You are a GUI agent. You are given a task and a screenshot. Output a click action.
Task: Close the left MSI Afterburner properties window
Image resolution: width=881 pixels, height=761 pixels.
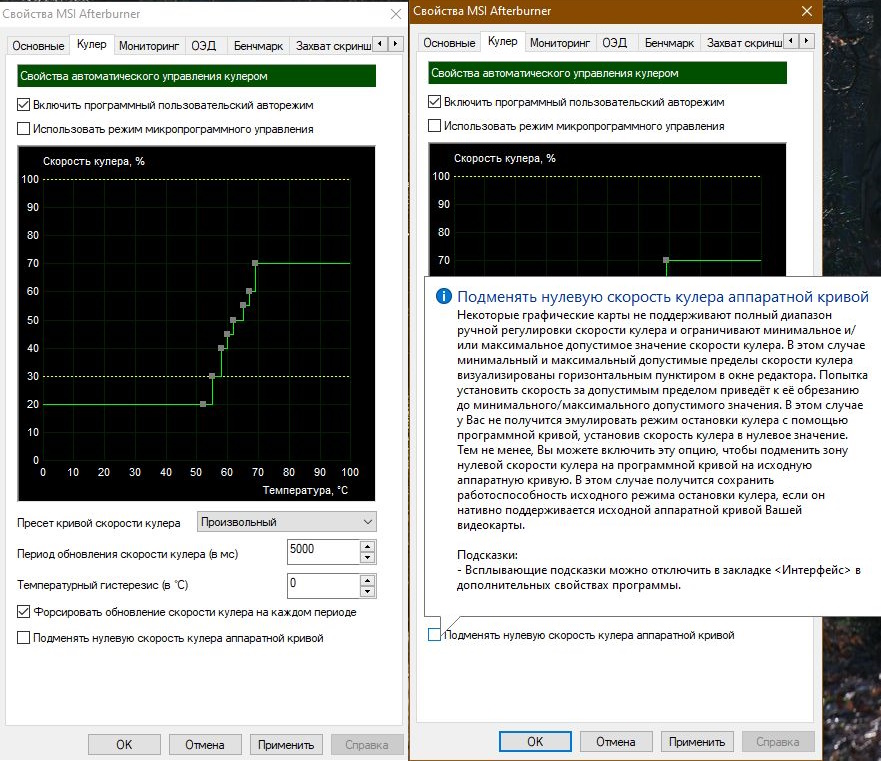point(396,14)
